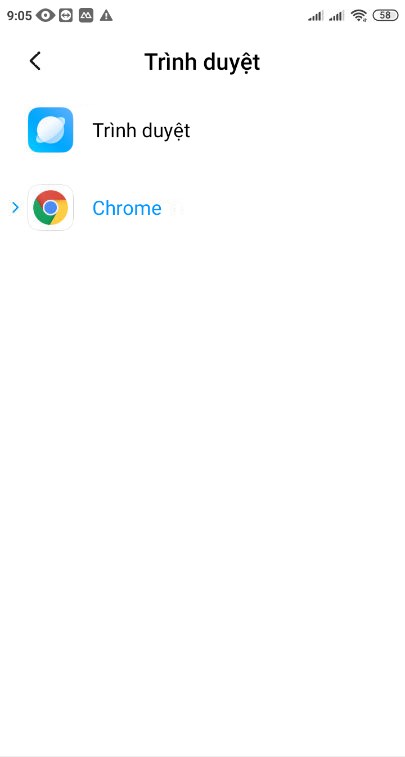Tap empty space right of Chrome row

click(x=290, y=208)
